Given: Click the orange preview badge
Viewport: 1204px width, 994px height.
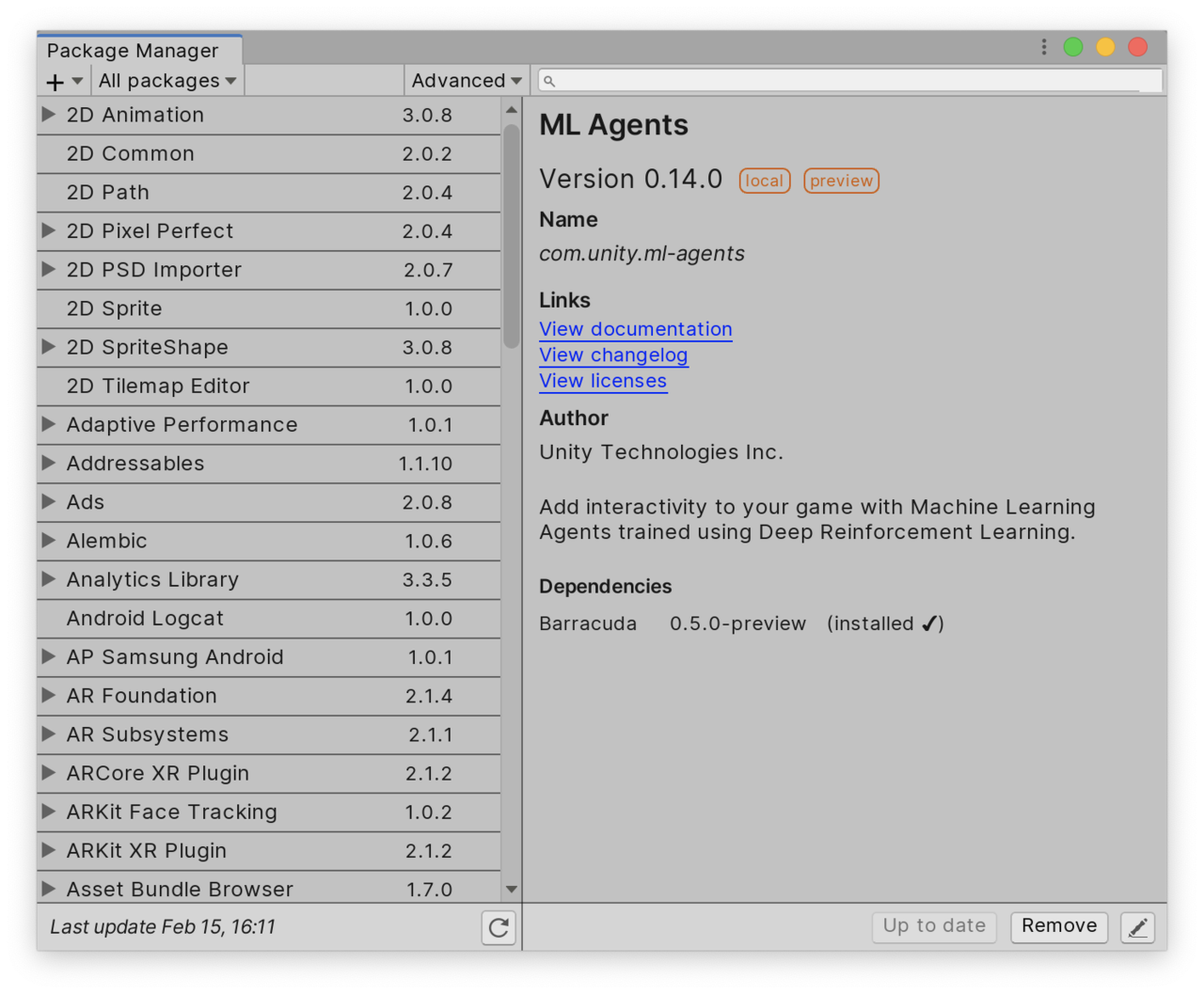Looking at the screenshot, I should point(841,181).
